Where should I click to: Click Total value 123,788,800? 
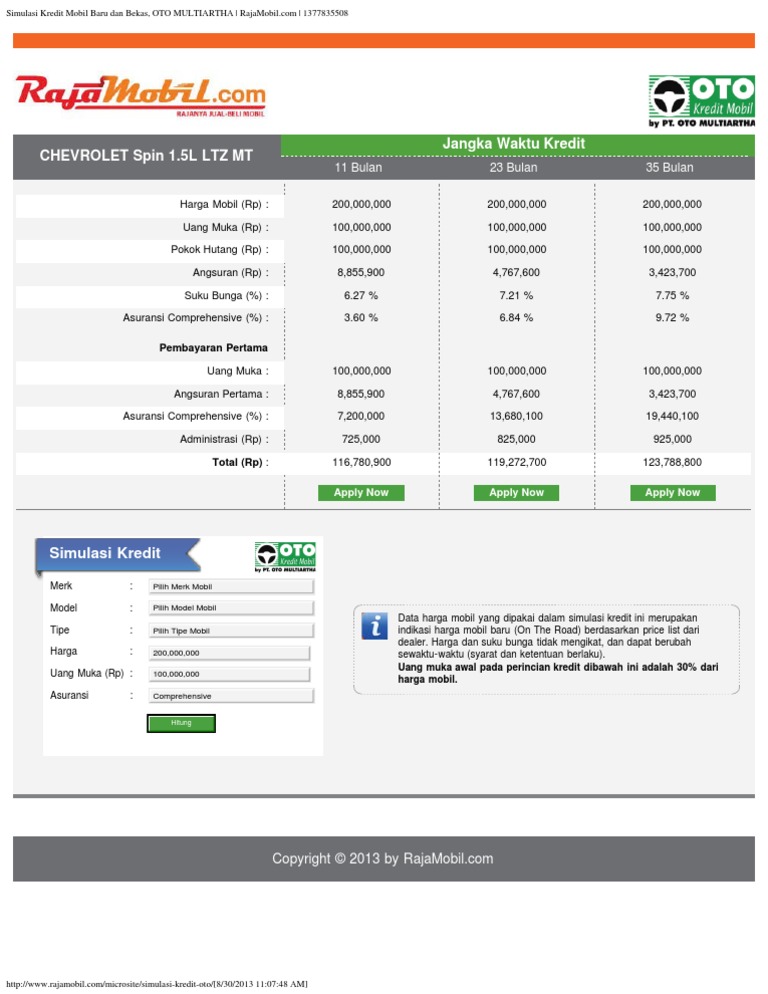(672, 463)
